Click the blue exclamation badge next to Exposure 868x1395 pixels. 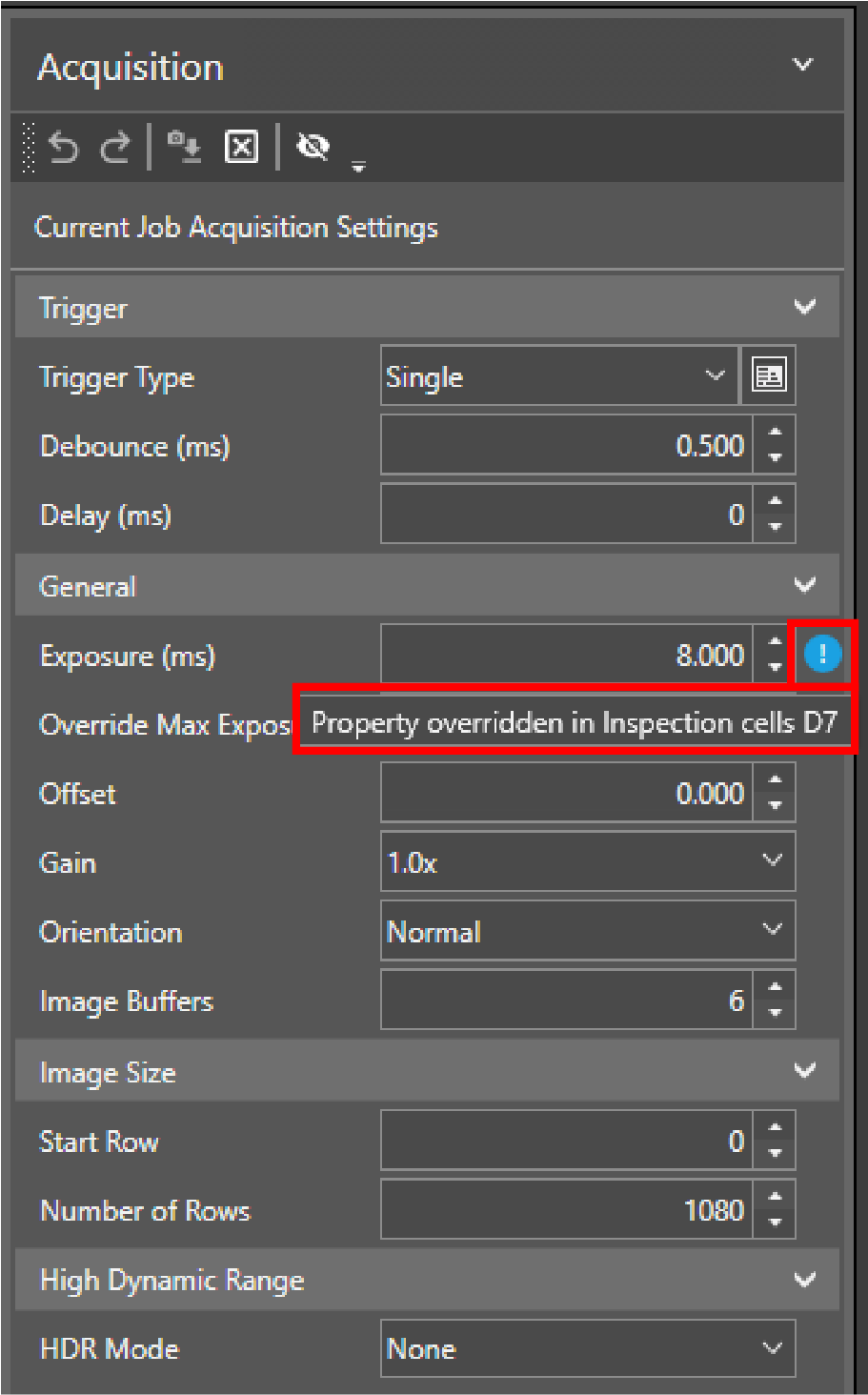point(820,654)
